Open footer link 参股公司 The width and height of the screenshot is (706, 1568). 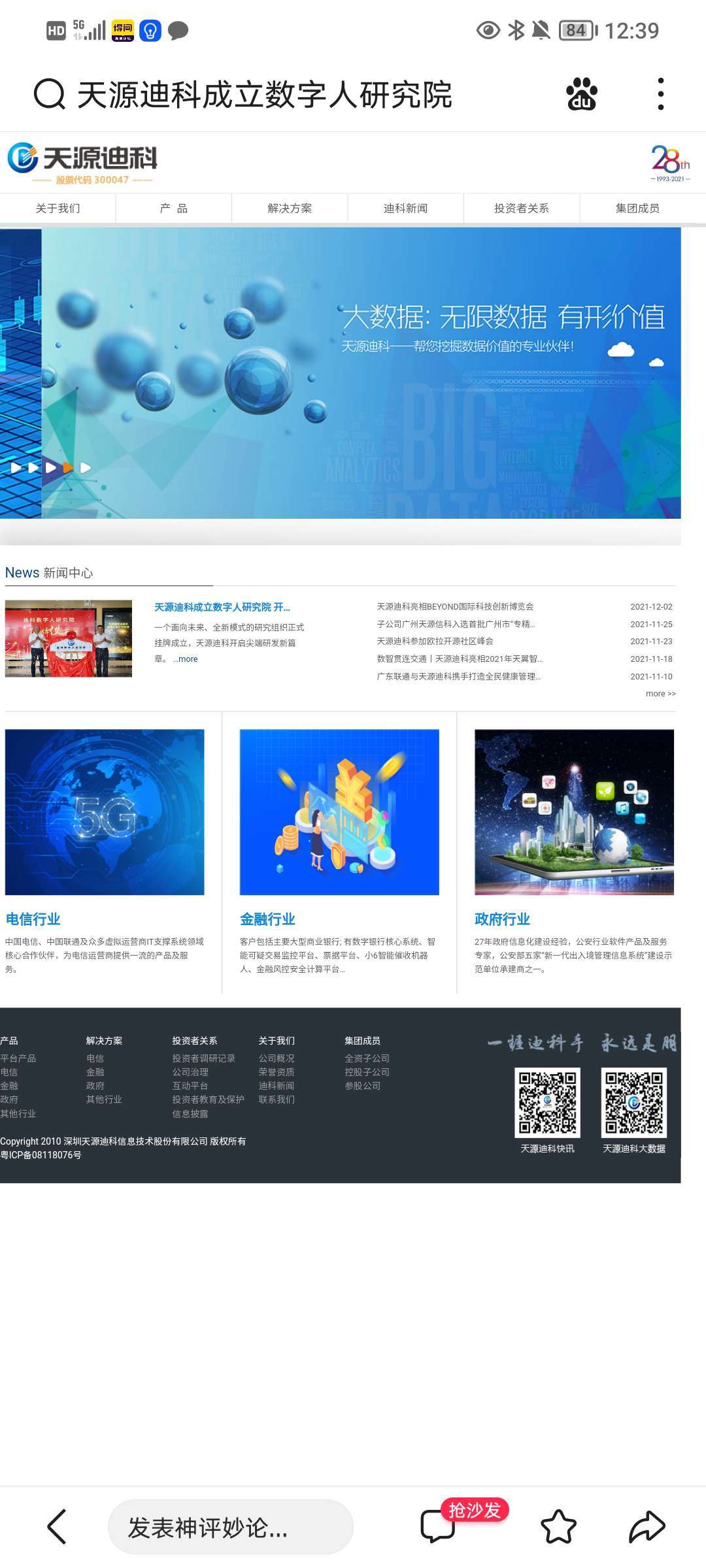(x=362, y=1086)
